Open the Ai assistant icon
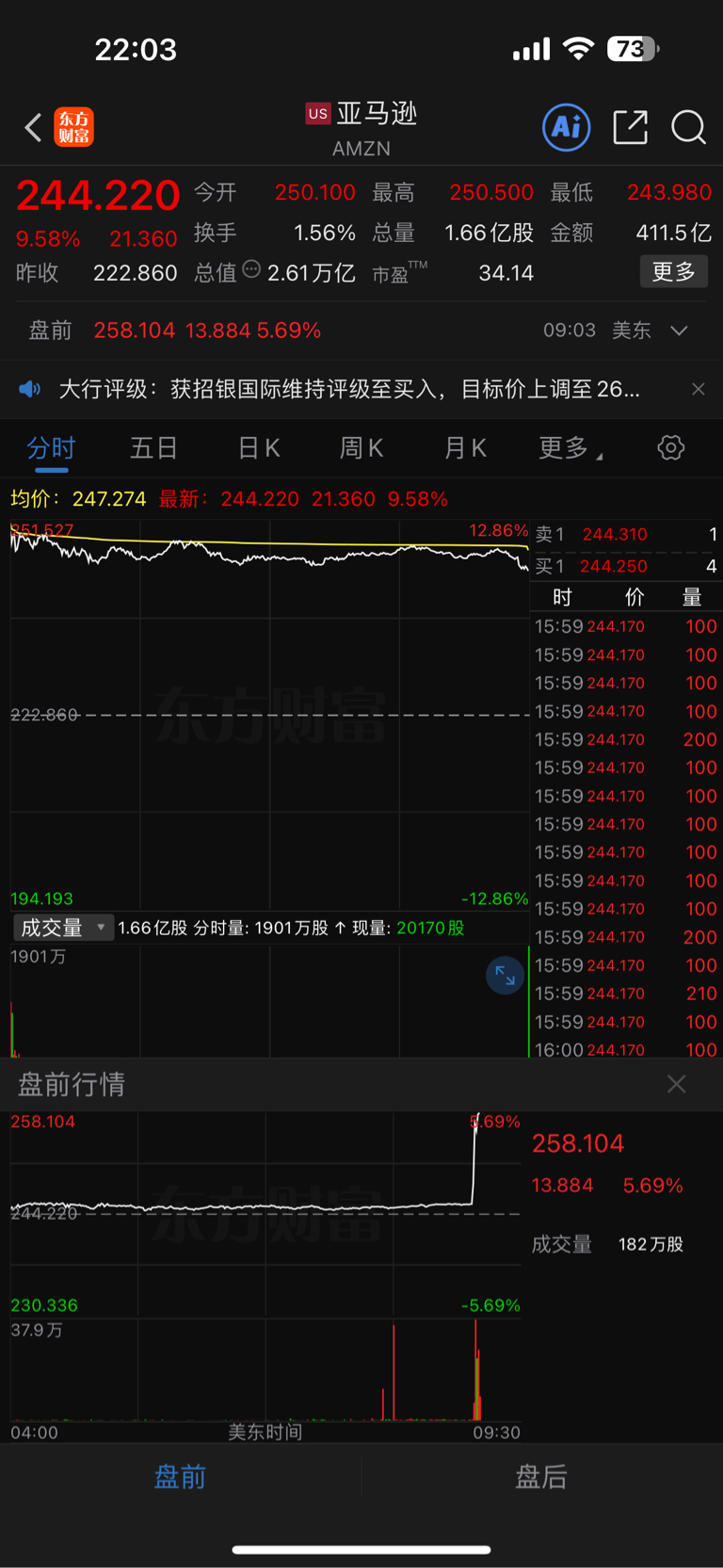The image size is (723, 1568). click(567, 127)
